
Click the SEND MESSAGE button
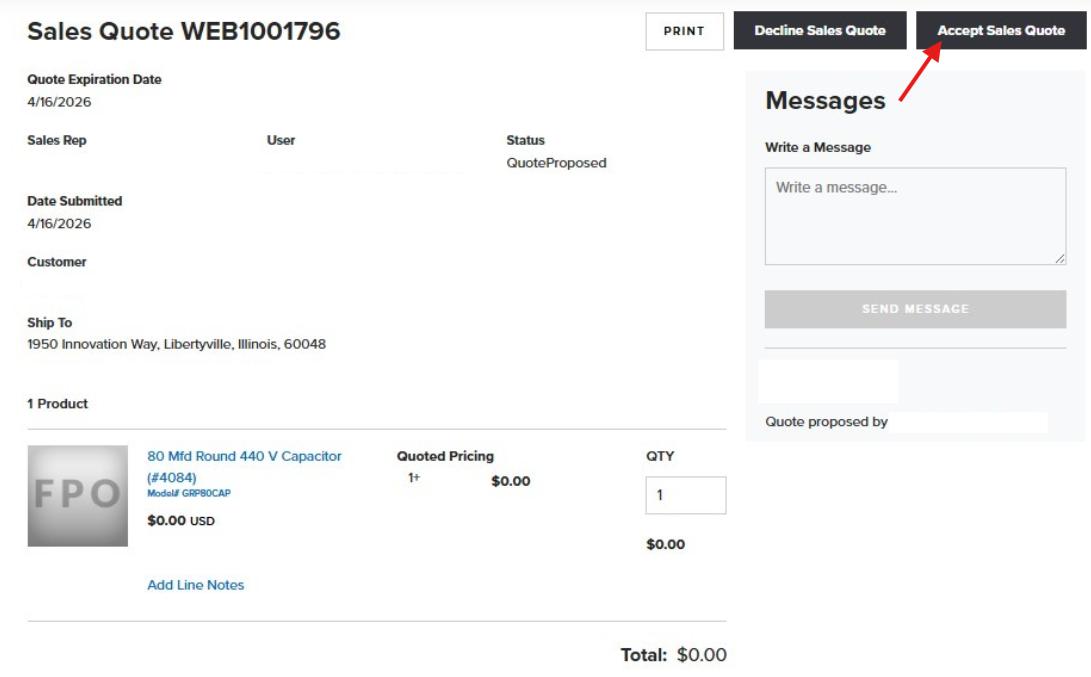tap(915, 309)
